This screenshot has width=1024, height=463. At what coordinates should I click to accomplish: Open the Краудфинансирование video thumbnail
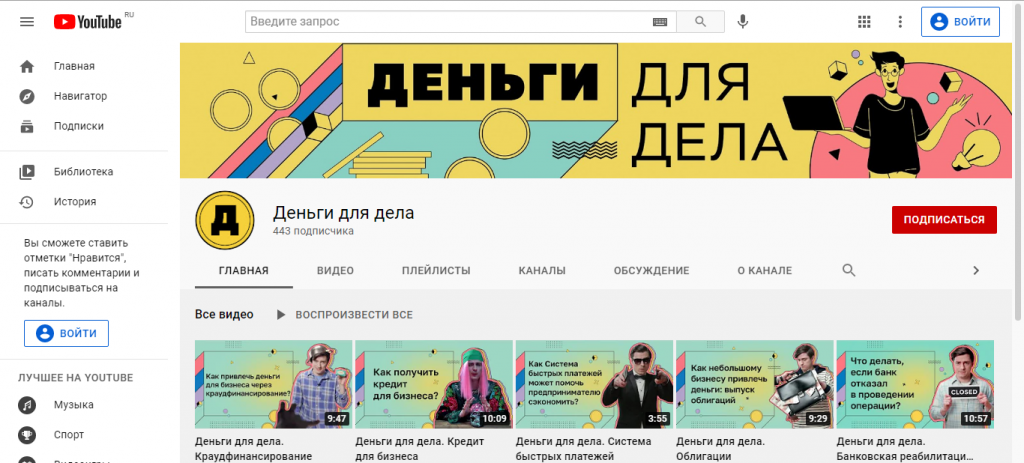pyautogui.click(x=273, y=384)
